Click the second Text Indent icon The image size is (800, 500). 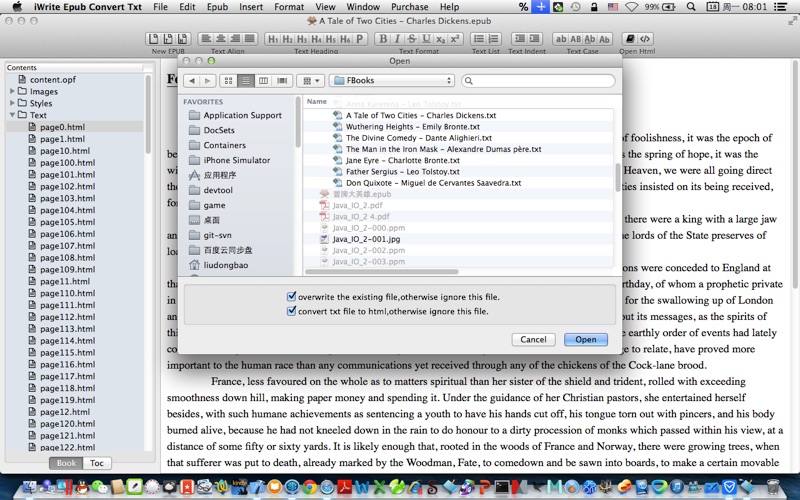(x=534, y=39)
